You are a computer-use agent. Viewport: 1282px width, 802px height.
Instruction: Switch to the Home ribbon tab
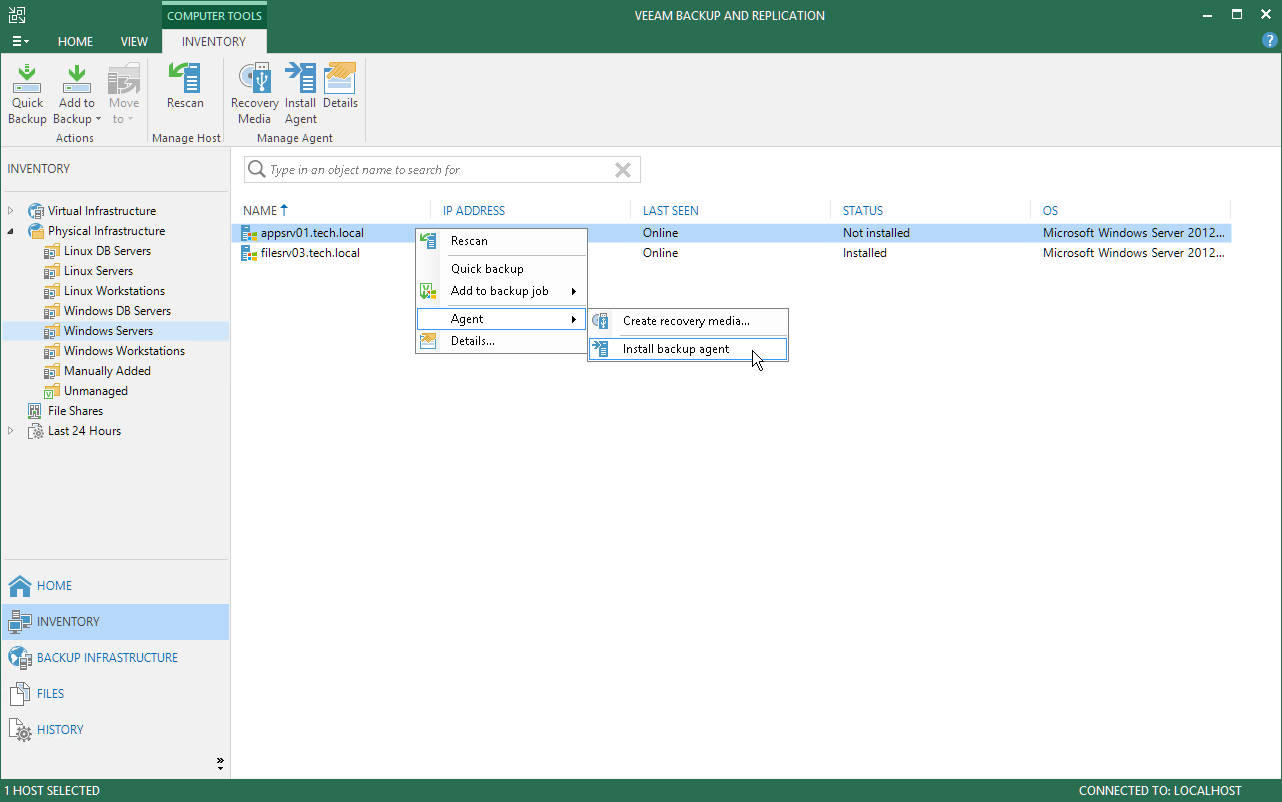(75, 42)
